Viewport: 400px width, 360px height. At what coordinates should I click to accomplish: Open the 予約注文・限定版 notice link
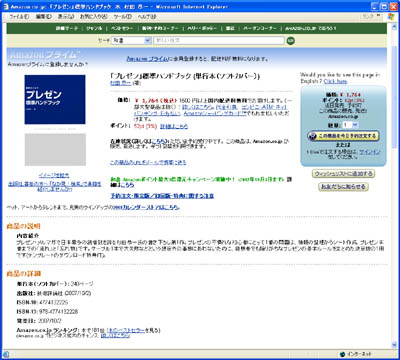(162, 196)
